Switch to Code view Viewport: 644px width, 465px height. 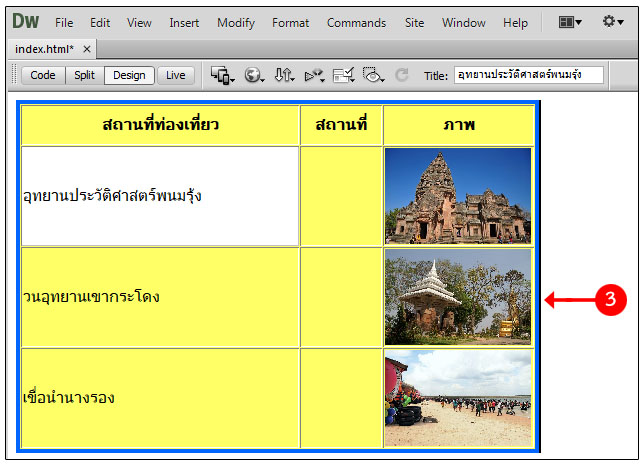click(43, 75)
